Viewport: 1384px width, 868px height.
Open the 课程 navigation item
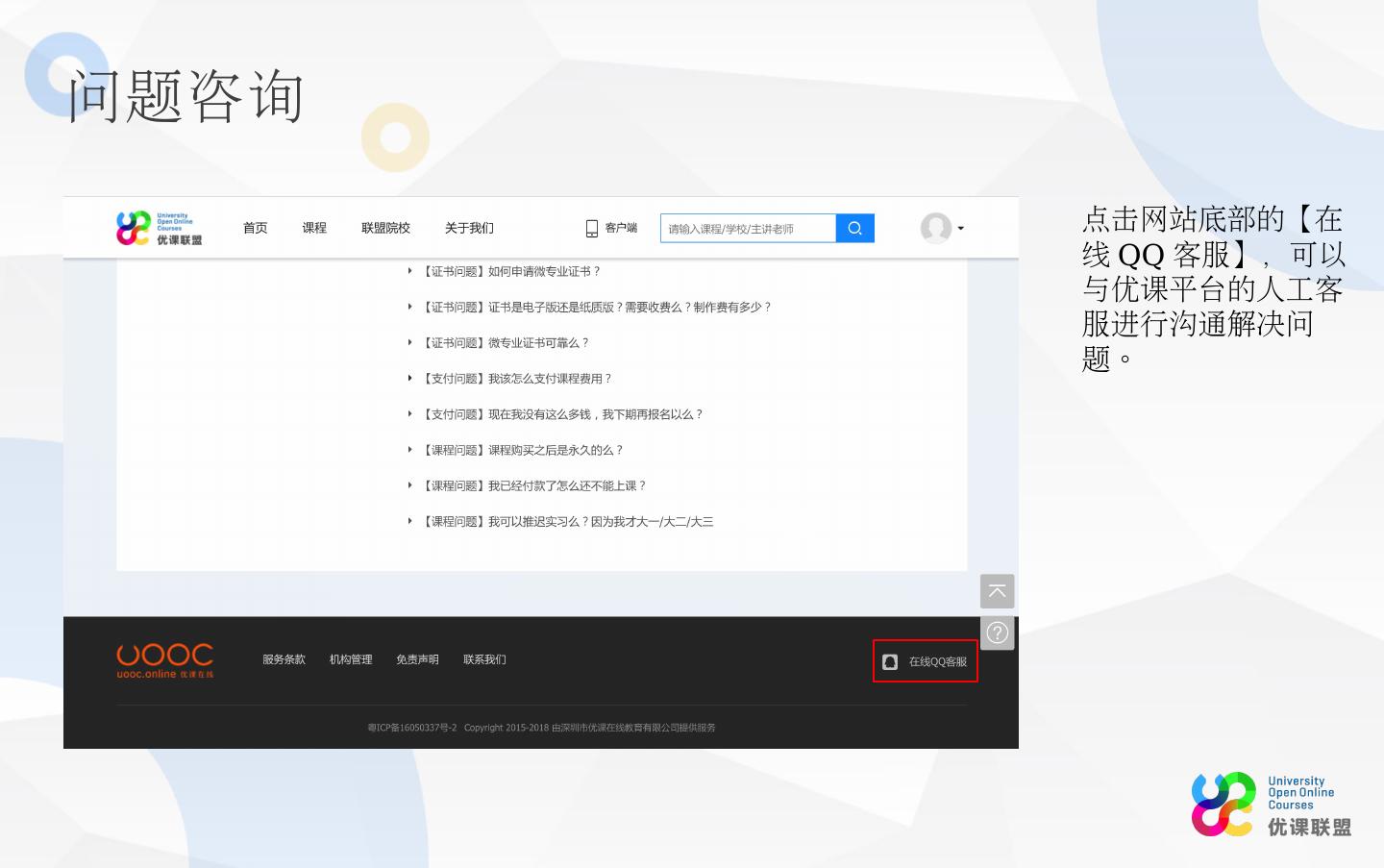click(x=314, y=228)
